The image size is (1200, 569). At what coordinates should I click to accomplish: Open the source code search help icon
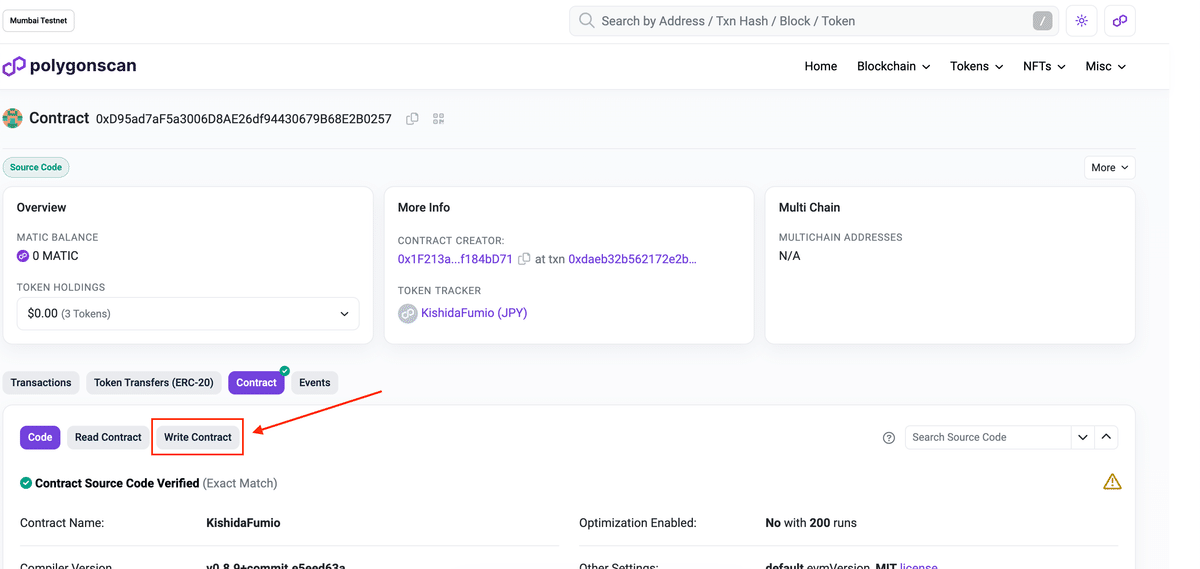pyautogui.click(x=888, y=438)
